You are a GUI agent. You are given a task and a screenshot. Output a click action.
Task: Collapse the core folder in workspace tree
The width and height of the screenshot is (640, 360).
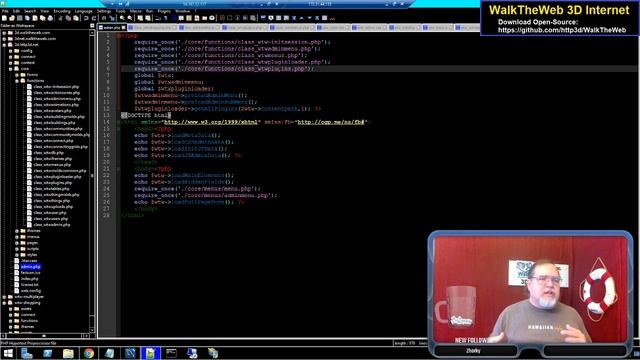point(11,69)
